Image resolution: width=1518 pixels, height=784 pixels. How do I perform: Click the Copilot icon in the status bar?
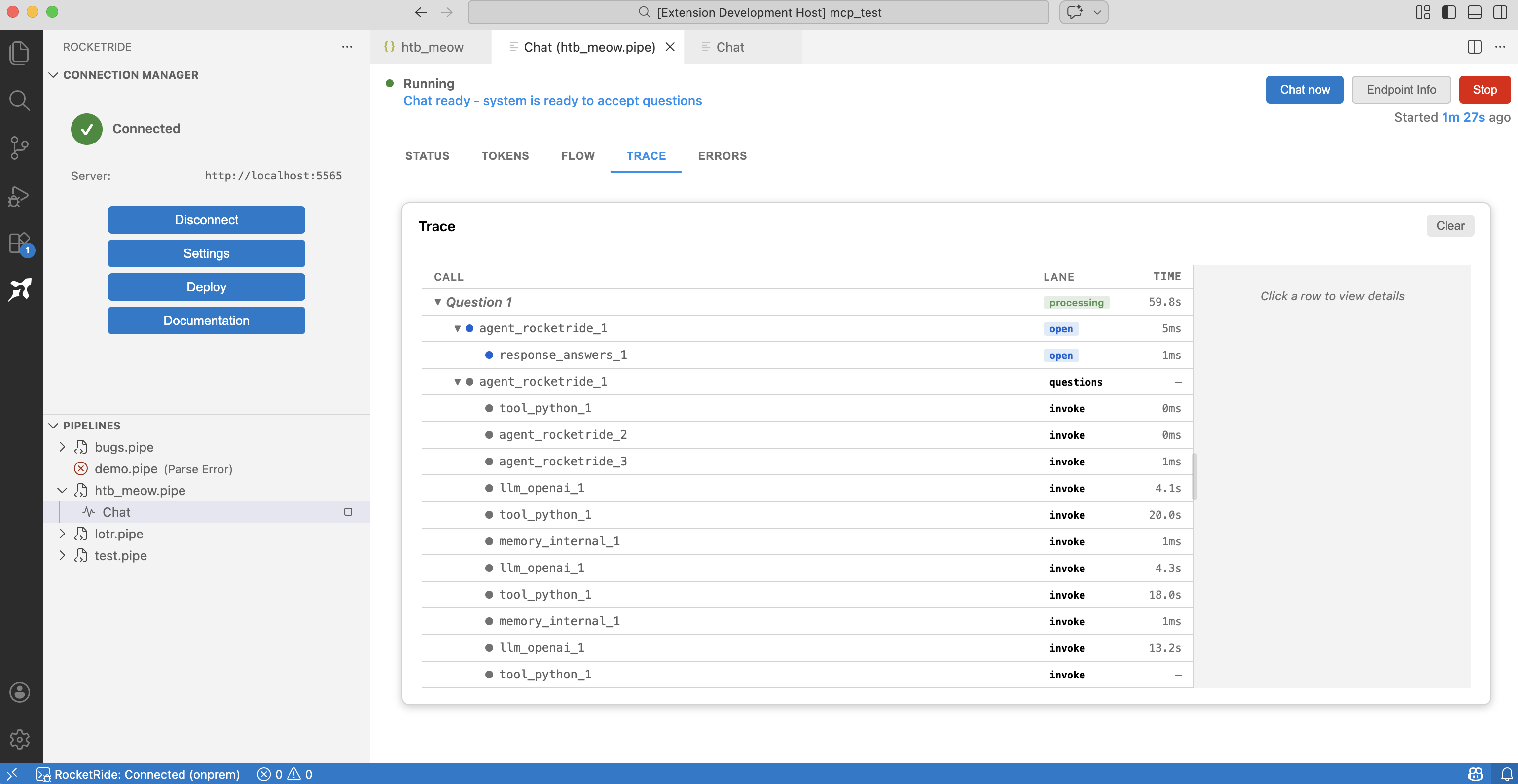[x=1475, y=774]
